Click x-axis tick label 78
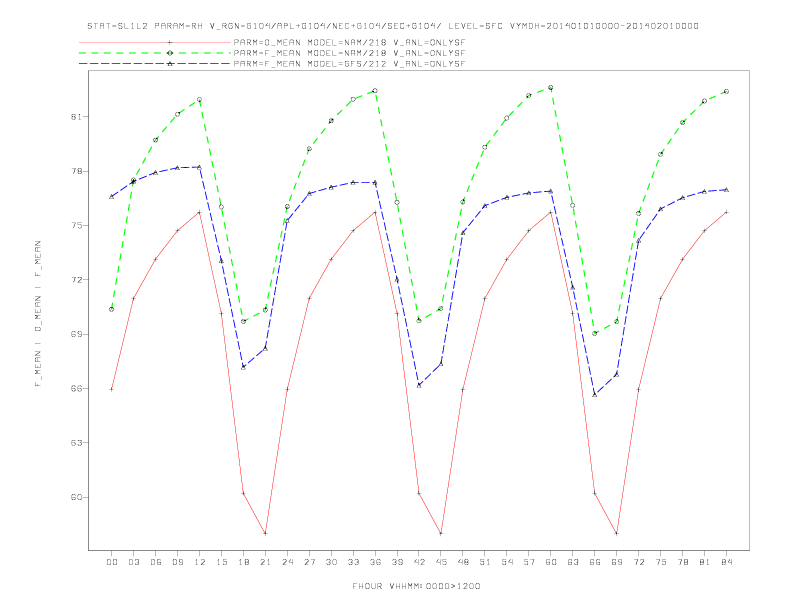The image size is (792, 612). [682, 562]
